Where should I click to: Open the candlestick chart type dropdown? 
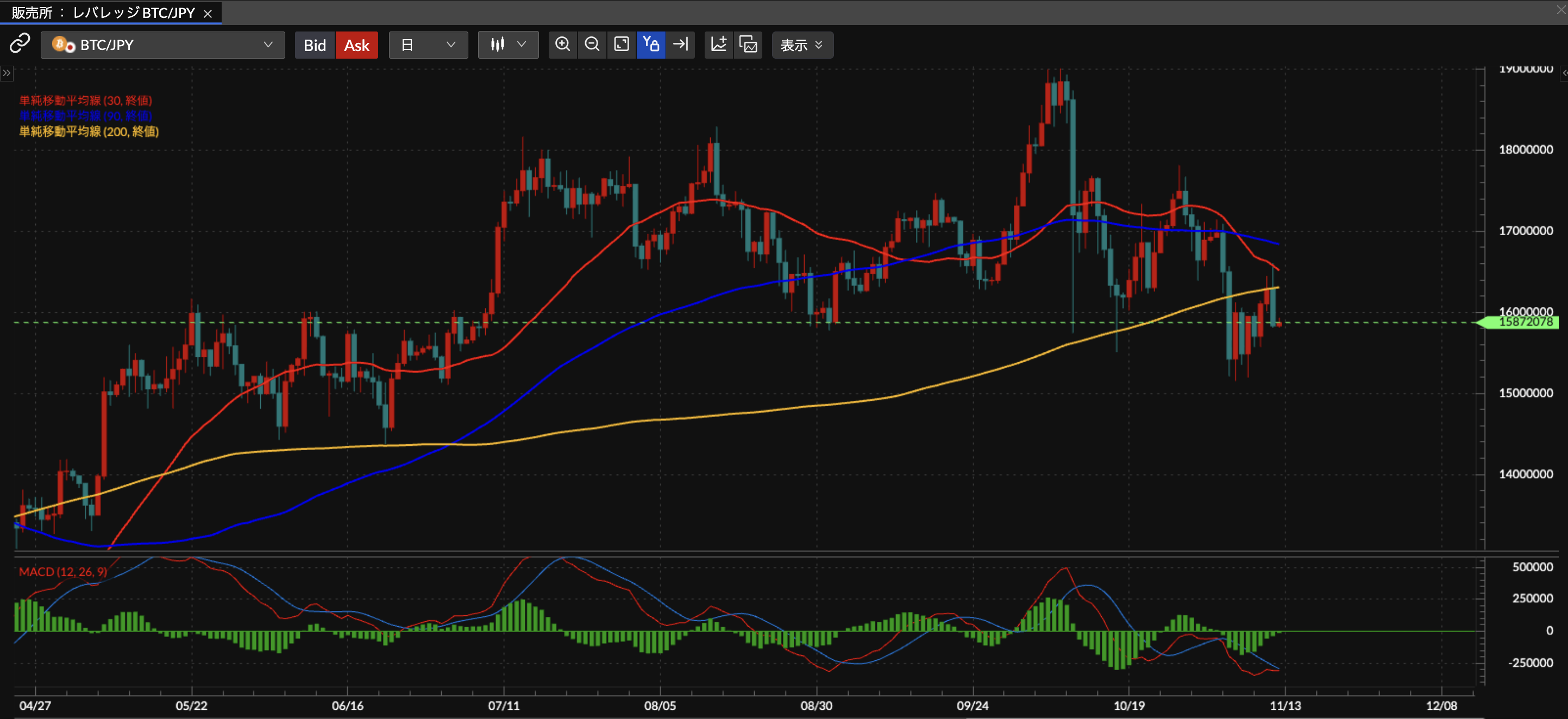tap(507, 45)
